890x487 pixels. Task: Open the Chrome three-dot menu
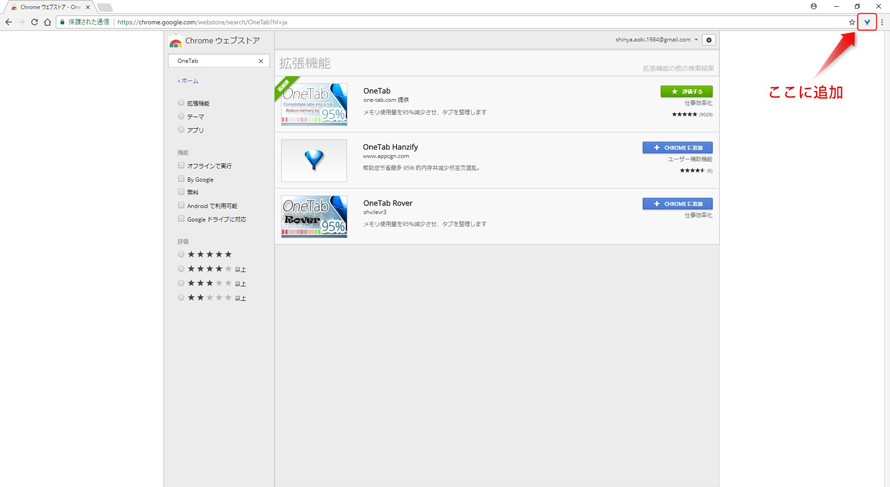(x=882, y=22)
